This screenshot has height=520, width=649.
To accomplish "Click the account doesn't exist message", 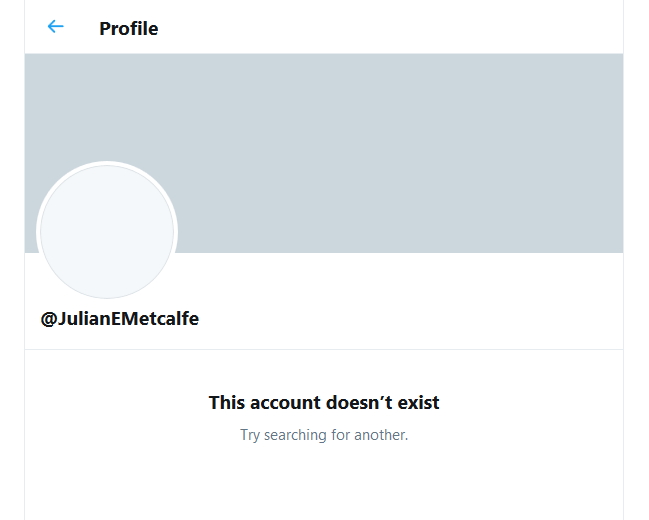I will pos(324,403).
